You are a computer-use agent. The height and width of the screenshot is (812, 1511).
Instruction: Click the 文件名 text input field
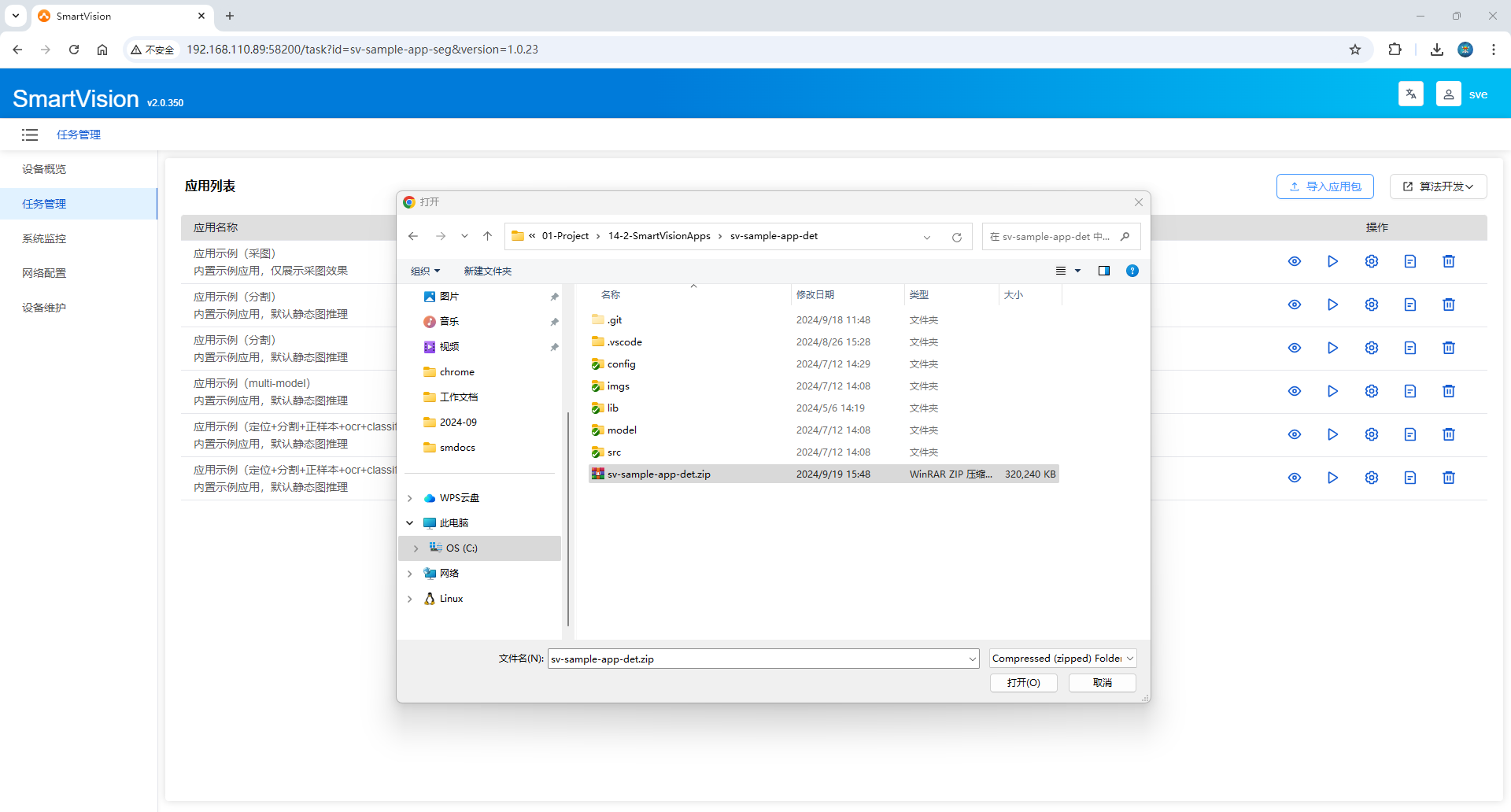click(x=758, y=659)
